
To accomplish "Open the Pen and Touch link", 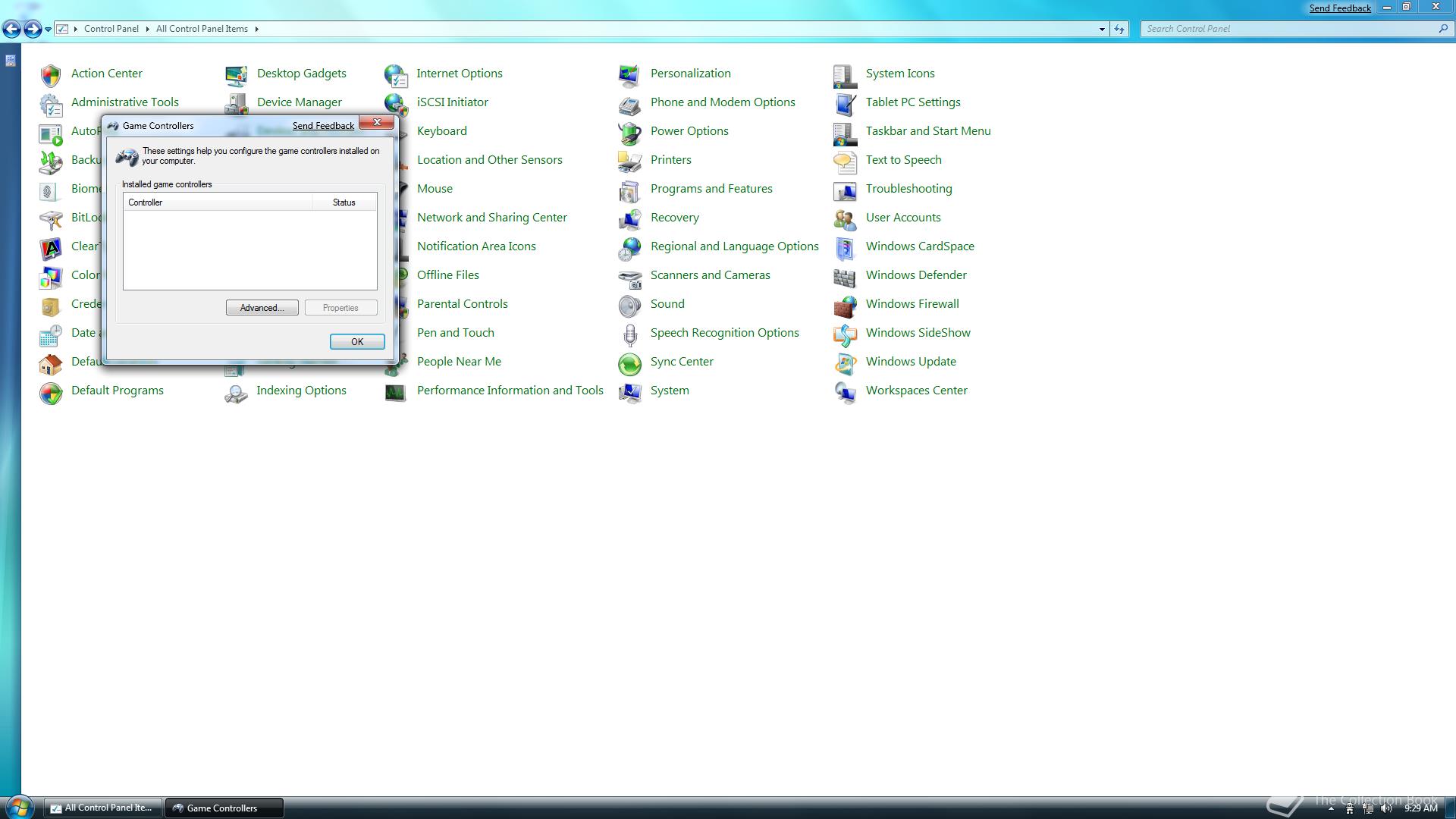I will (x=456, y=333).
